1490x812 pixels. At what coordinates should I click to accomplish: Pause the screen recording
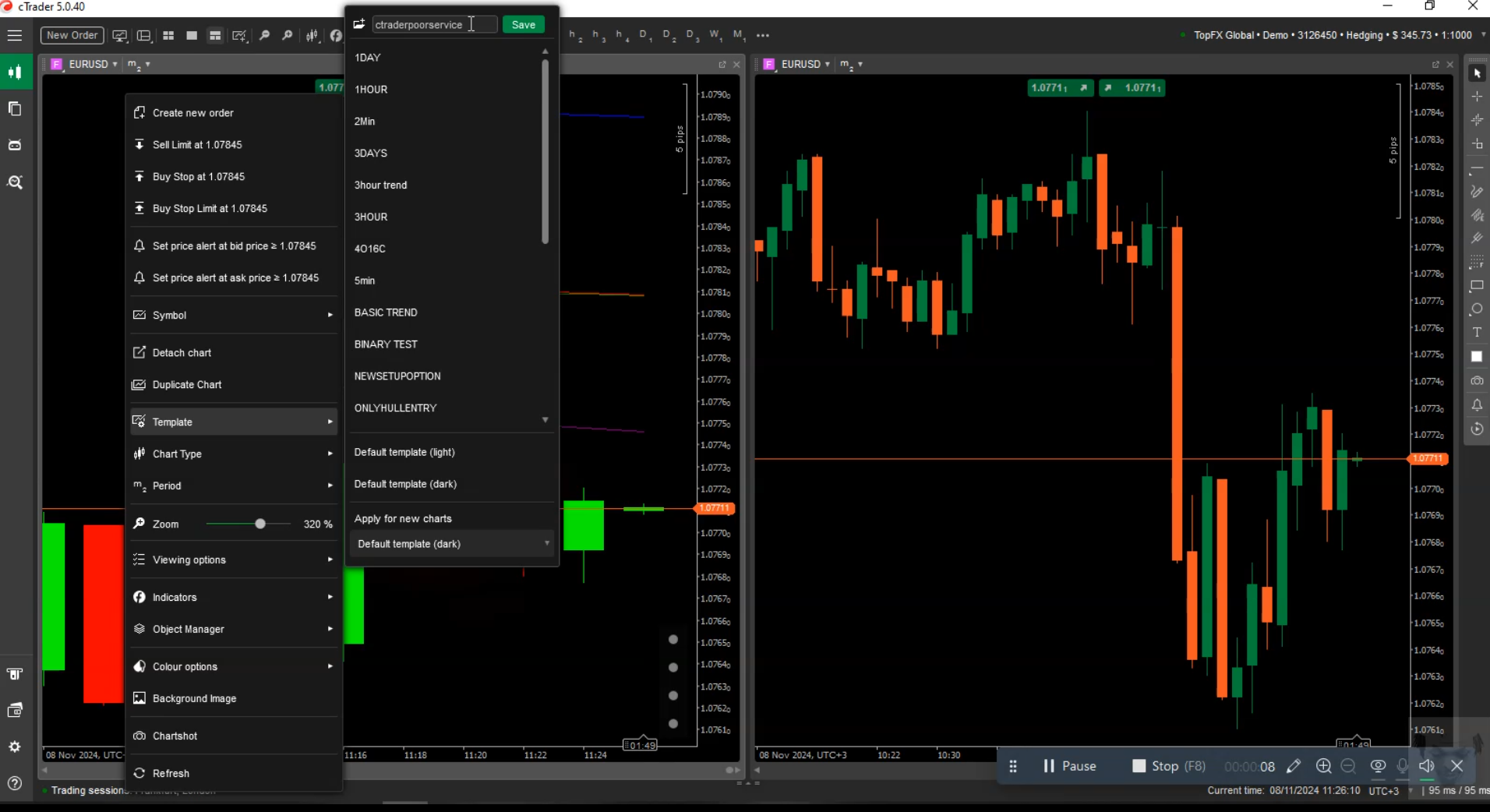tap(1069, 766)
